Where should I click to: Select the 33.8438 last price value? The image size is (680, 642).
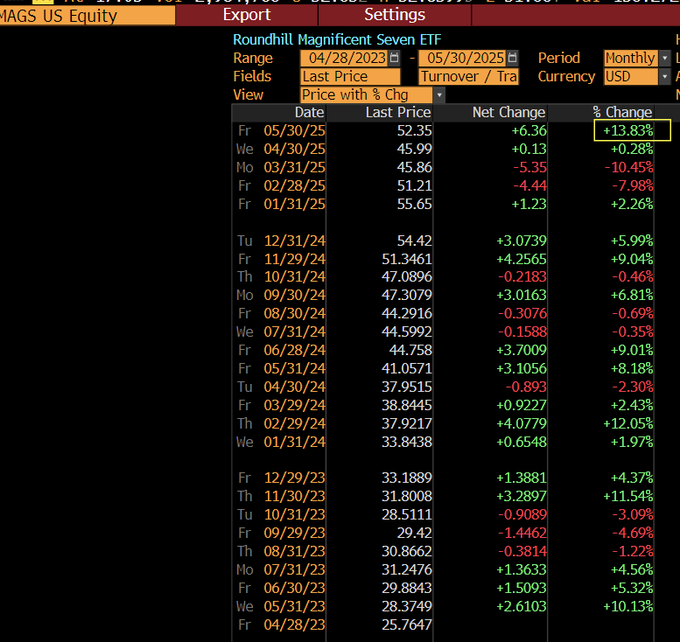(407, 442)
